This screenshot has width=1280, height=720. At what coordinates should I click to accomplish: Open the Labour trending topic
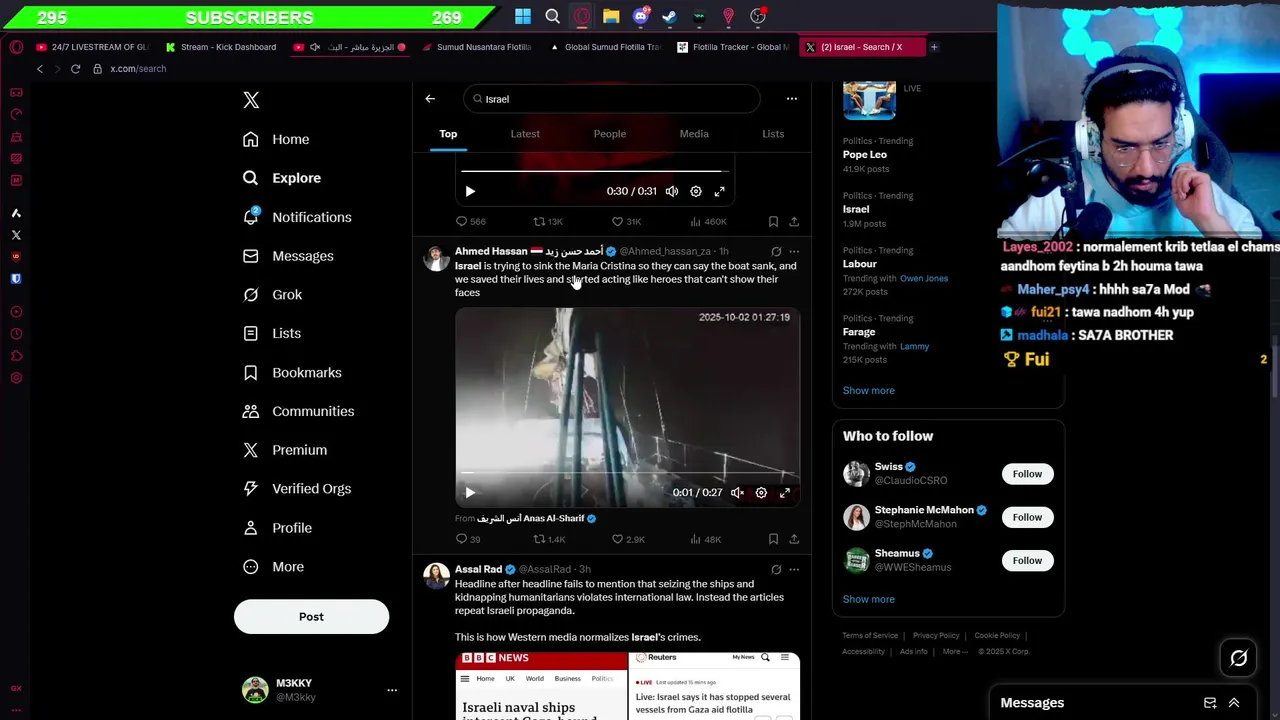pos(860,264)
